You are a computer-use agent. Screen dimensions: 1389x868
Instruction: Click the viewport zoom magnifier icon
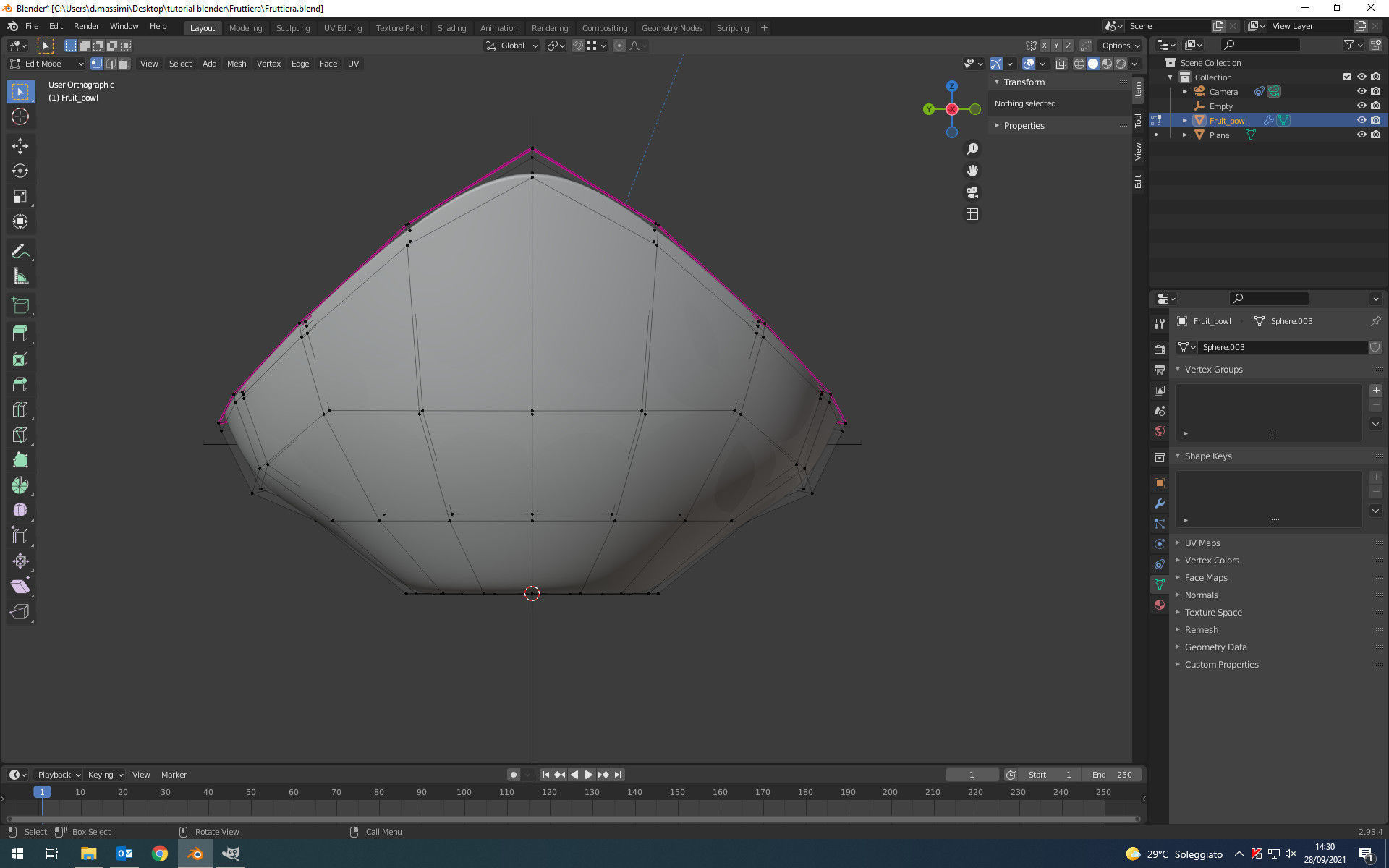[972, 149]
